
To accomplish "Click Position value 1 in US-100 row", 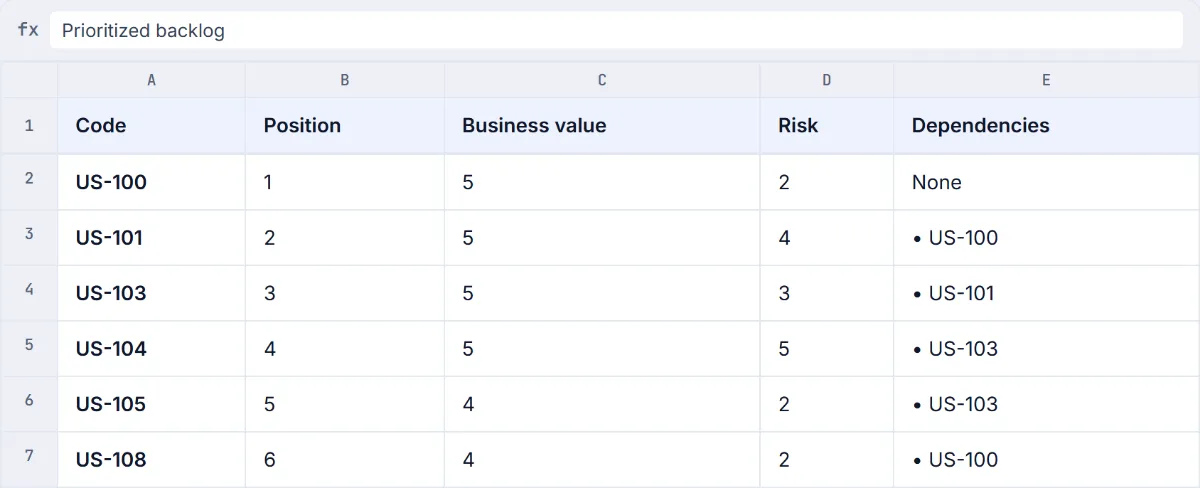I will tap(345, 182).
